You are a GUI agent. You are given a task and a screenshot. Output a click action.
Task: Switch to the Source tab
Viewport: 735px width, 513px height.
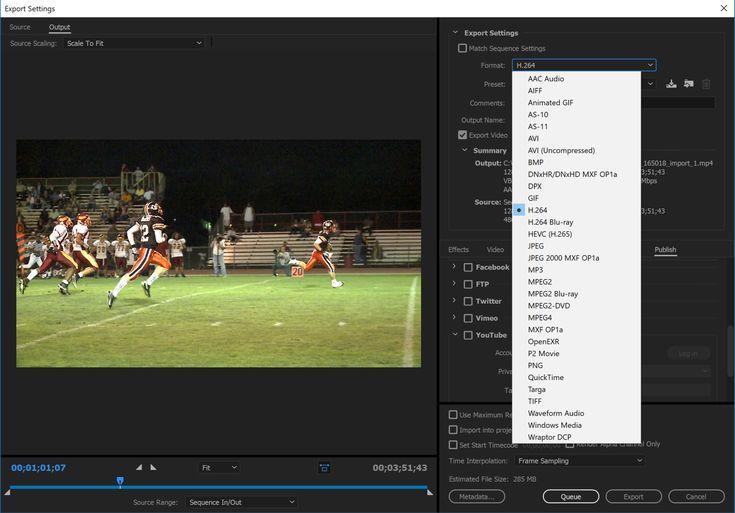click(20, 27)
